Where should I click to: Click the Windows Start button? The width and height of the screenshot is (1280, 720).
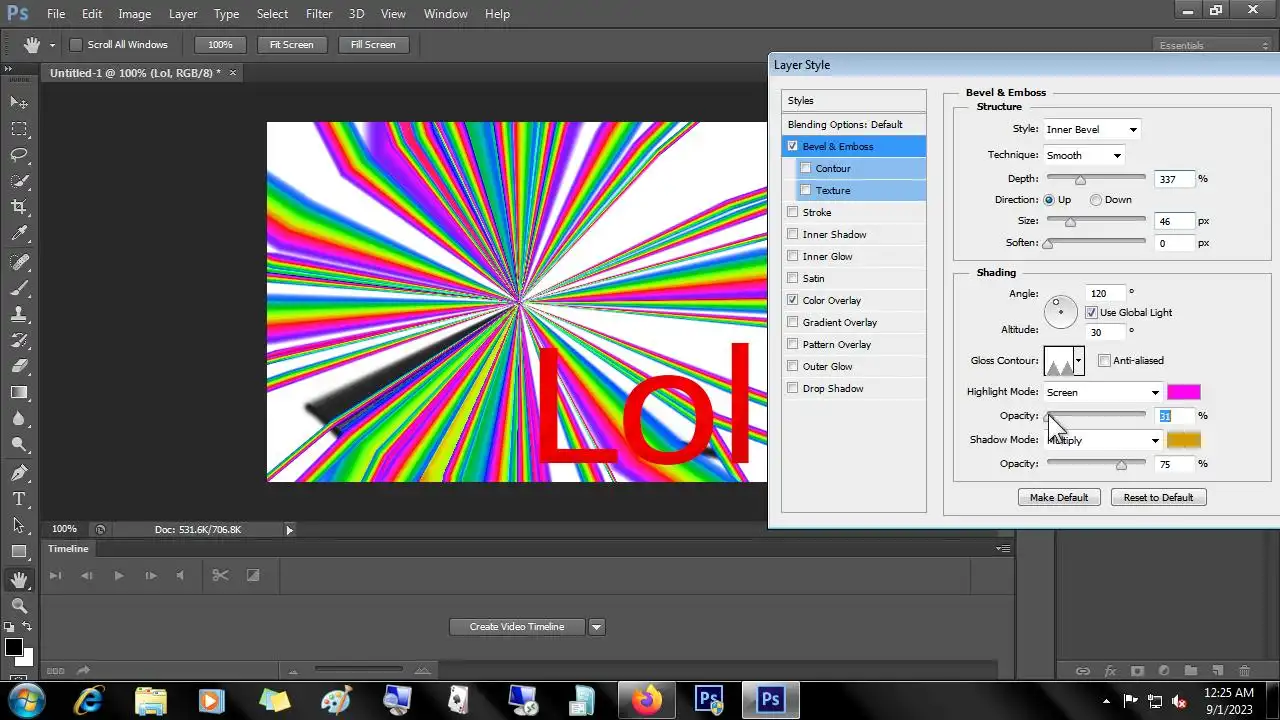[x=24, y=699]
